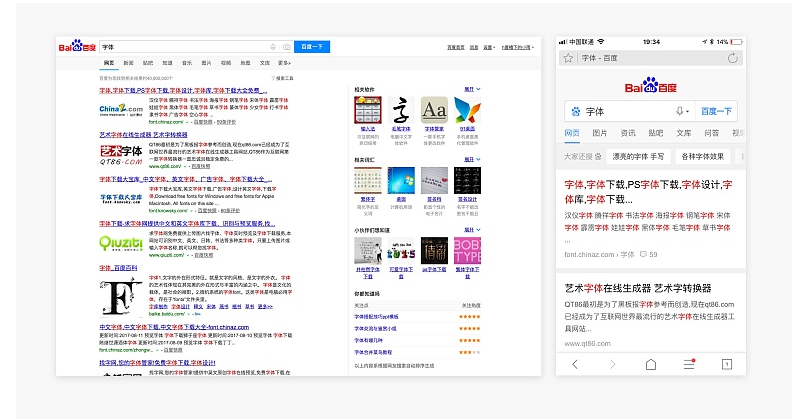Tap the mobile browser back arrow
This screenshot has height=420, width=792.
(x=575, y=363)
